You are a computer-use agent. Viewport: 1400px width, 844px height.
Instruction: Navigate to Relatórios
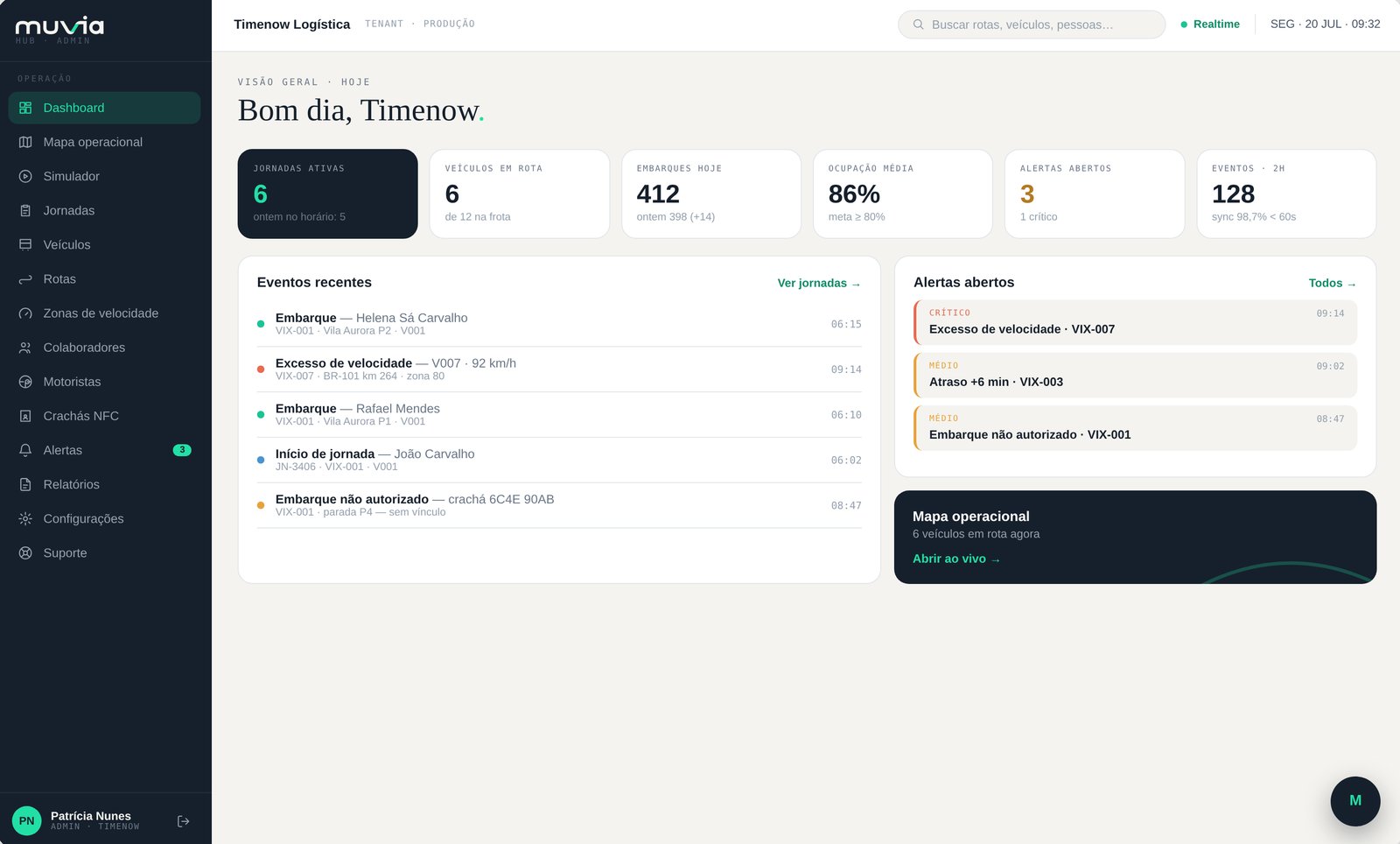click(x=104, y=484)
